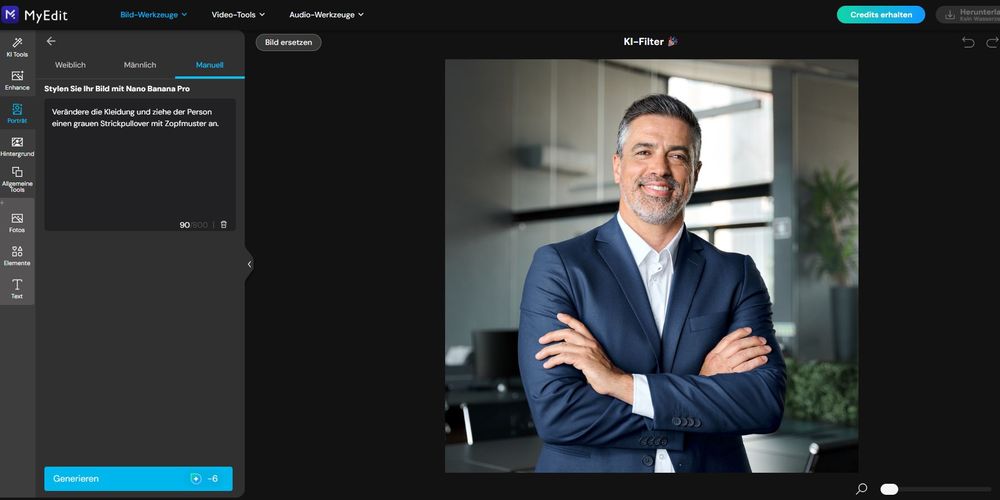The image size is (1000, 500).
Task: Click the redo arrow icon
Action: pos(992,42)
